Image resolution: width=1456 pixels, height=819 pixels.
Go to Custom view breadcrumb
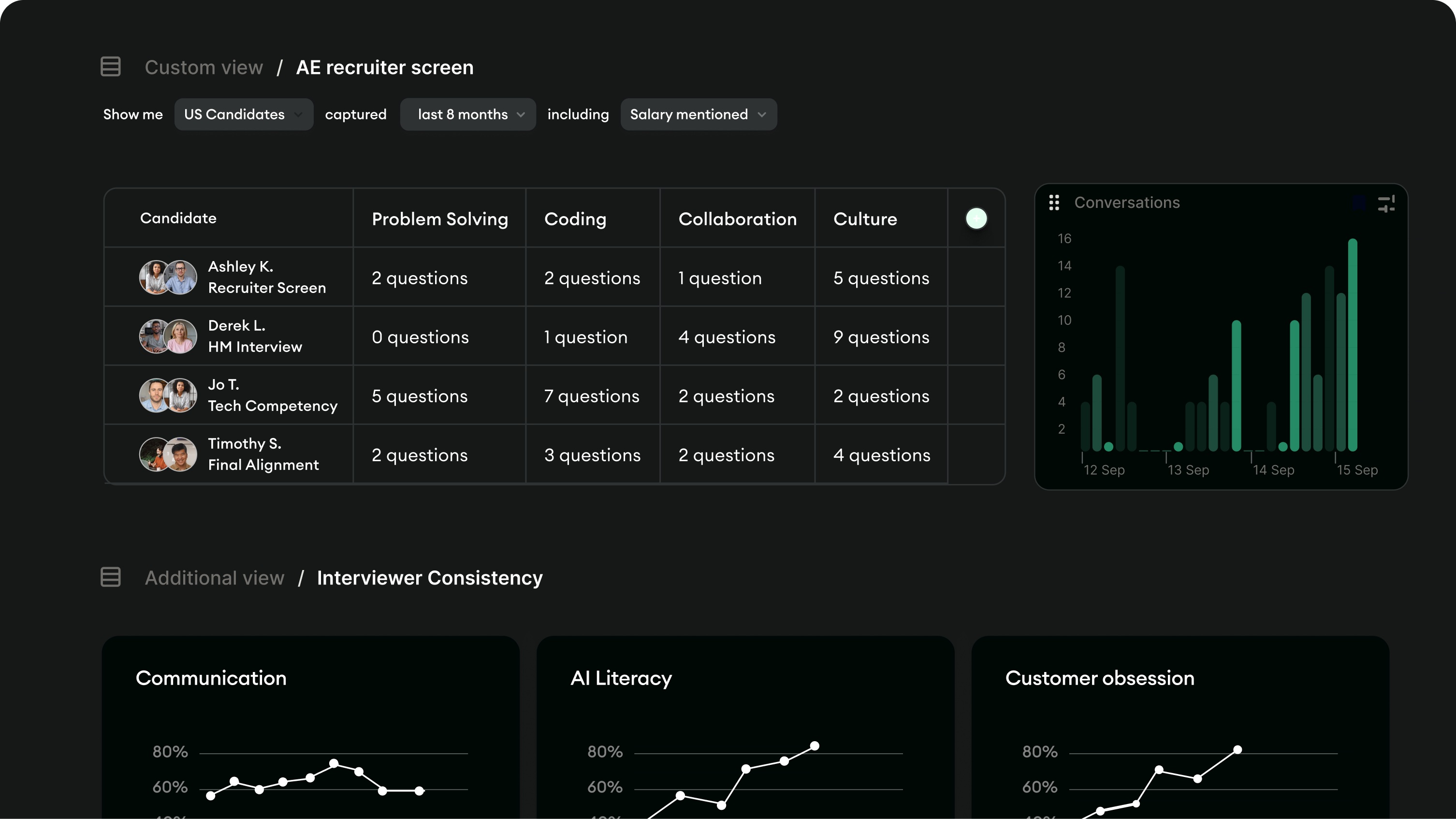click(x=204, y=67)
